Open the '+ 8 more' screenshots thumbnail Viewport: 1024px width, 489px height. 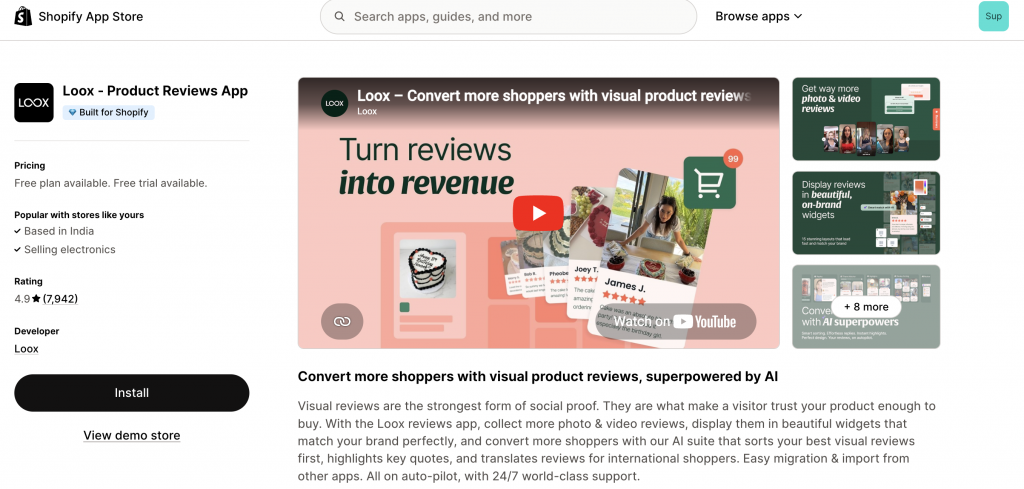866,307
